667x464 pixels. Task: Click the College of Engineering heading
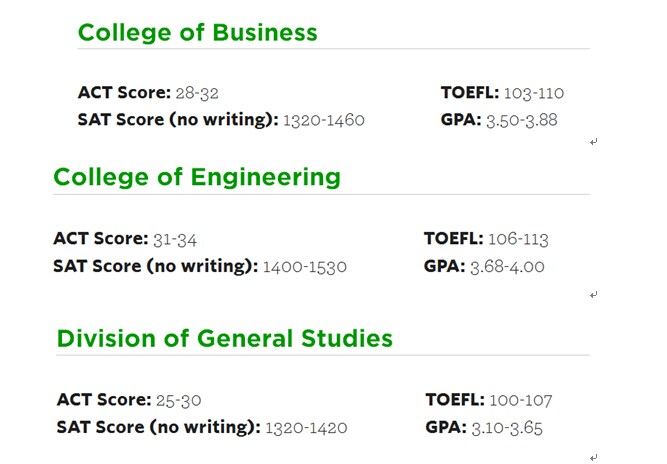click(197, 177)
